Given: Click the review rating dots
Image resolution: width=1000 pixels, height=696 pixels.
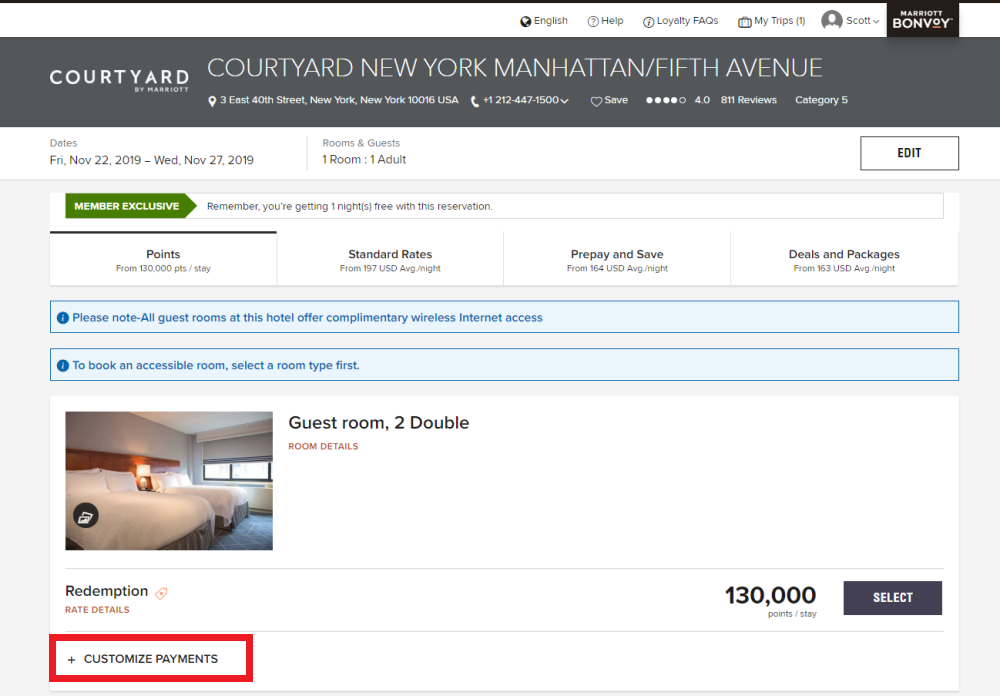Looking at the screenshot, I should tap(665, 100).
